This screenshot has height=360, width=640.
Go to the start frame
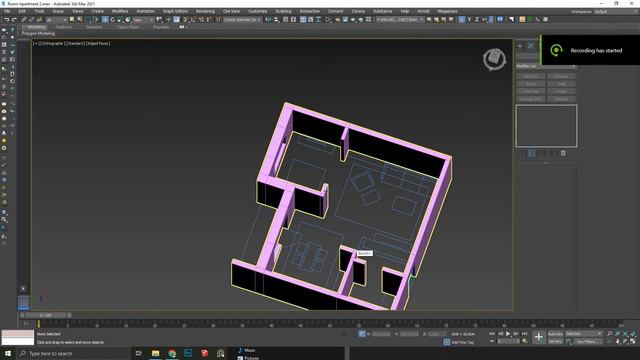pyautogui.click(x=491, y=333)
